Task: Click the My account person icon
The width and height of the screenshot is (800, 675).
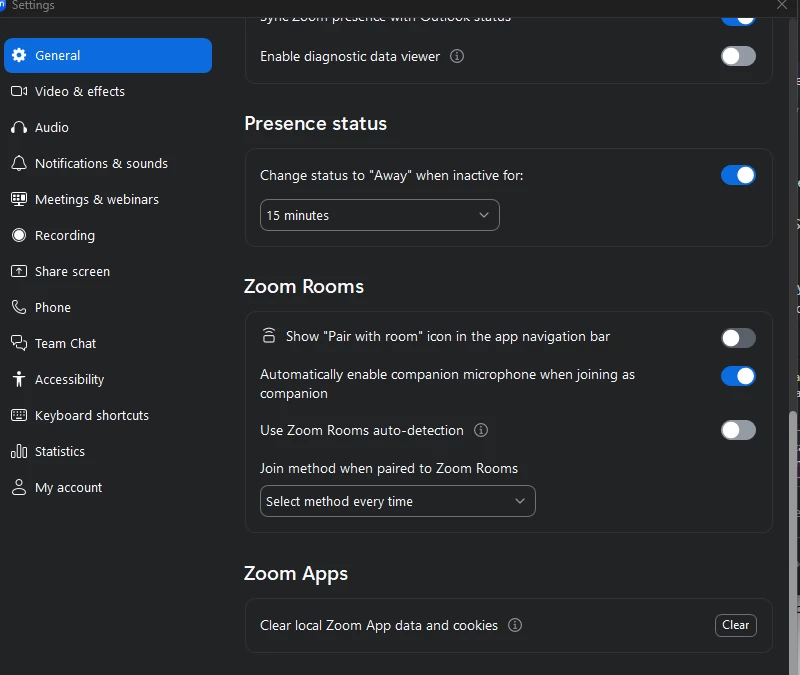Action: 19,487
